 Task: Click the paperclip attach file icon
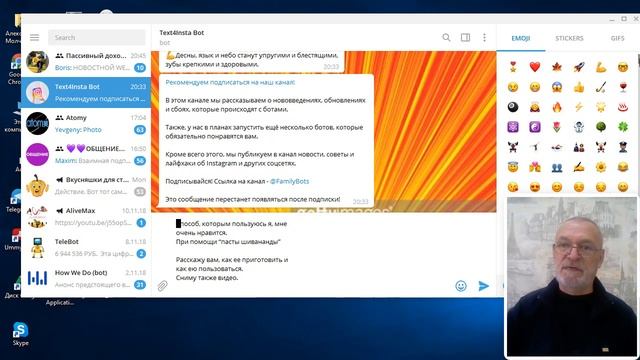tap(162, 286)
